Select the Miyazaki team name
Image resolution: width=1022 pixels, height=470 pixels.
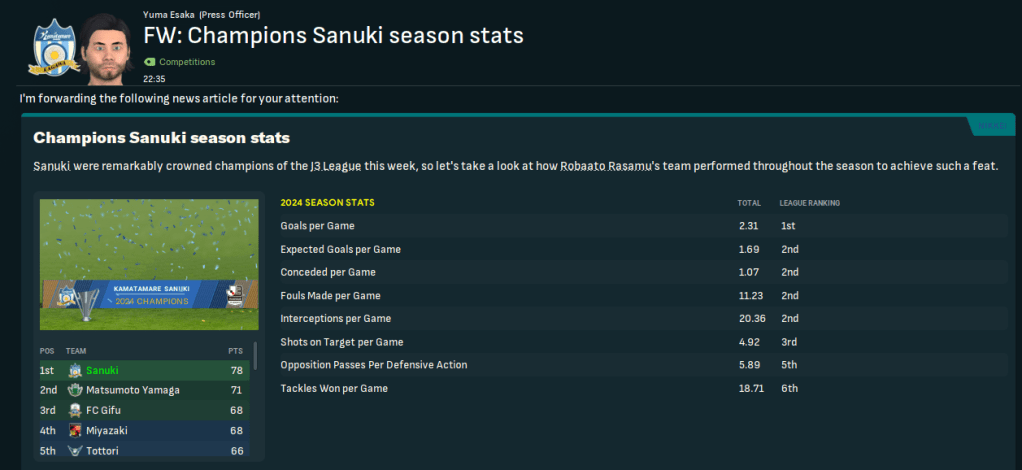(107, 430)
